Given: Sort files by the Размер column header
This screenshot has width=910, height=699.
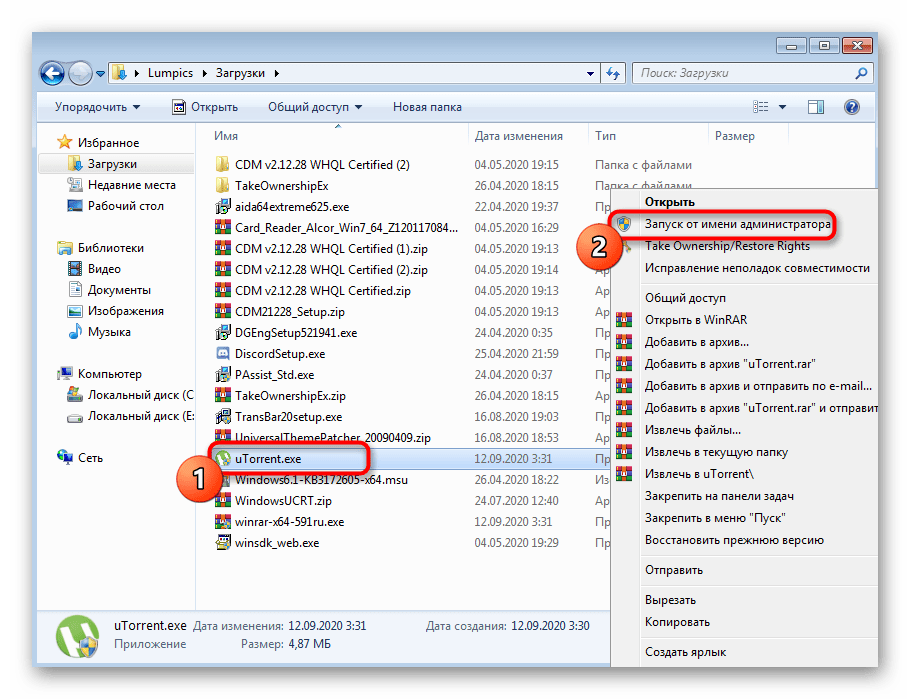Looking at the screenshot, I should (735, 136).
